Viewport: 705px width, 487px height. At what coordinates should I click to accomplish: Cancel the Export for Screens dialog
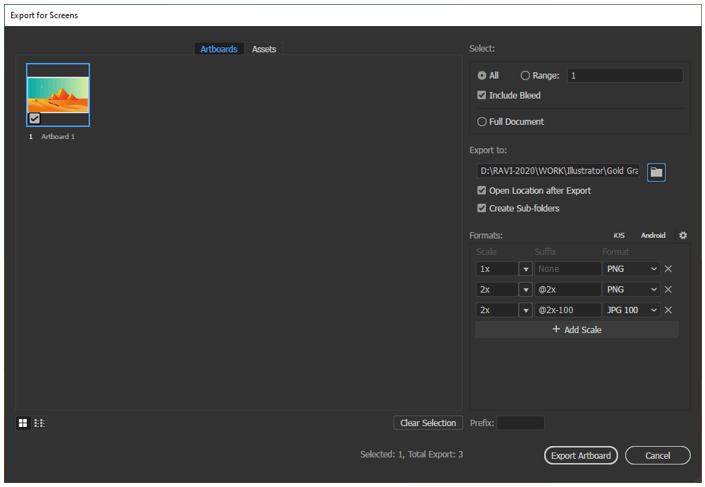coord(658,456)
